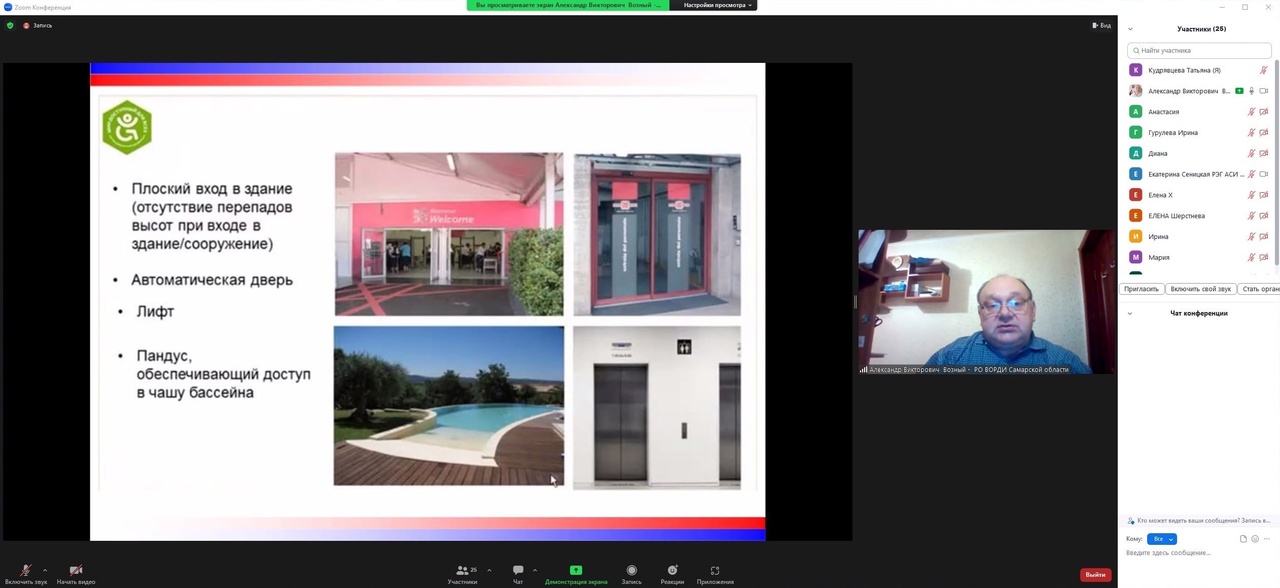Click camera icon for Екатерина Сеницкая
Image resolution: width=1280 pixels, height=588 pixels.
pyautogui.click(x=1264, y=174)
